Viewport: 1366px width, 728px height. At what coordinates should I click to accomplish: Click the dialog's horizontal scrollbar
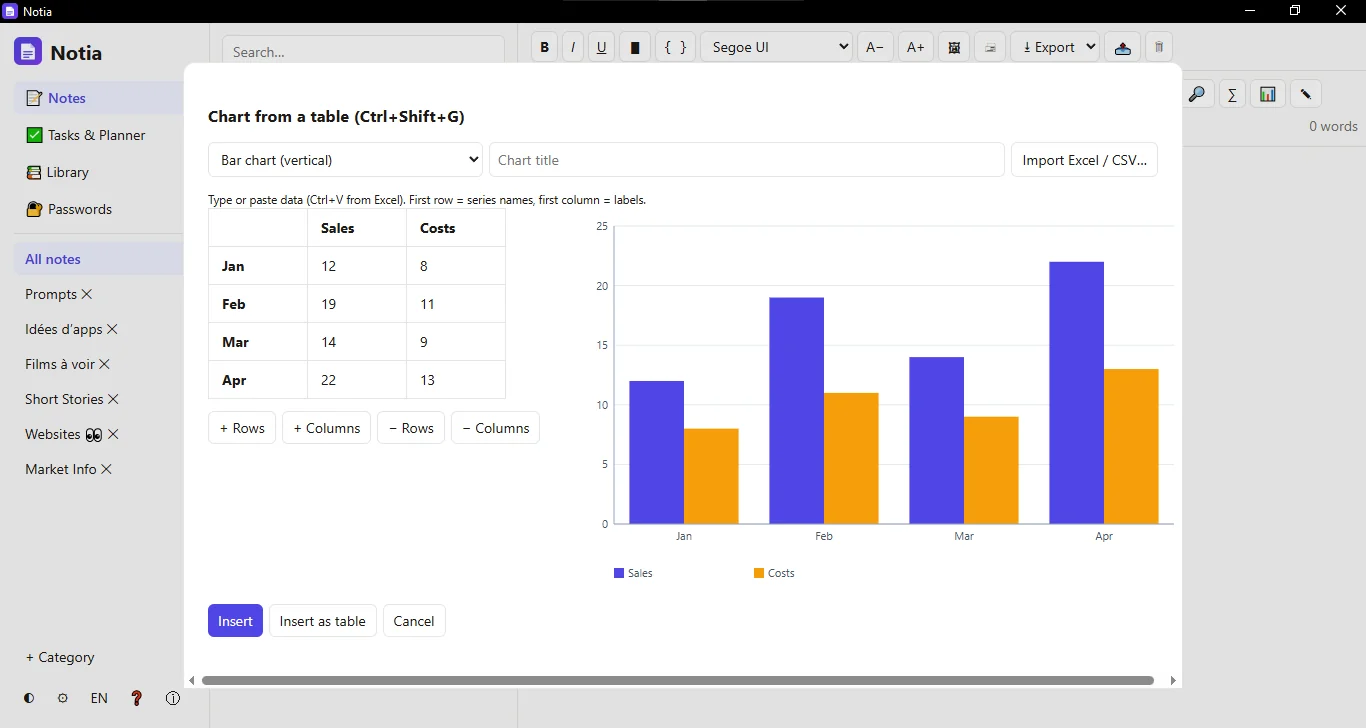678,680
